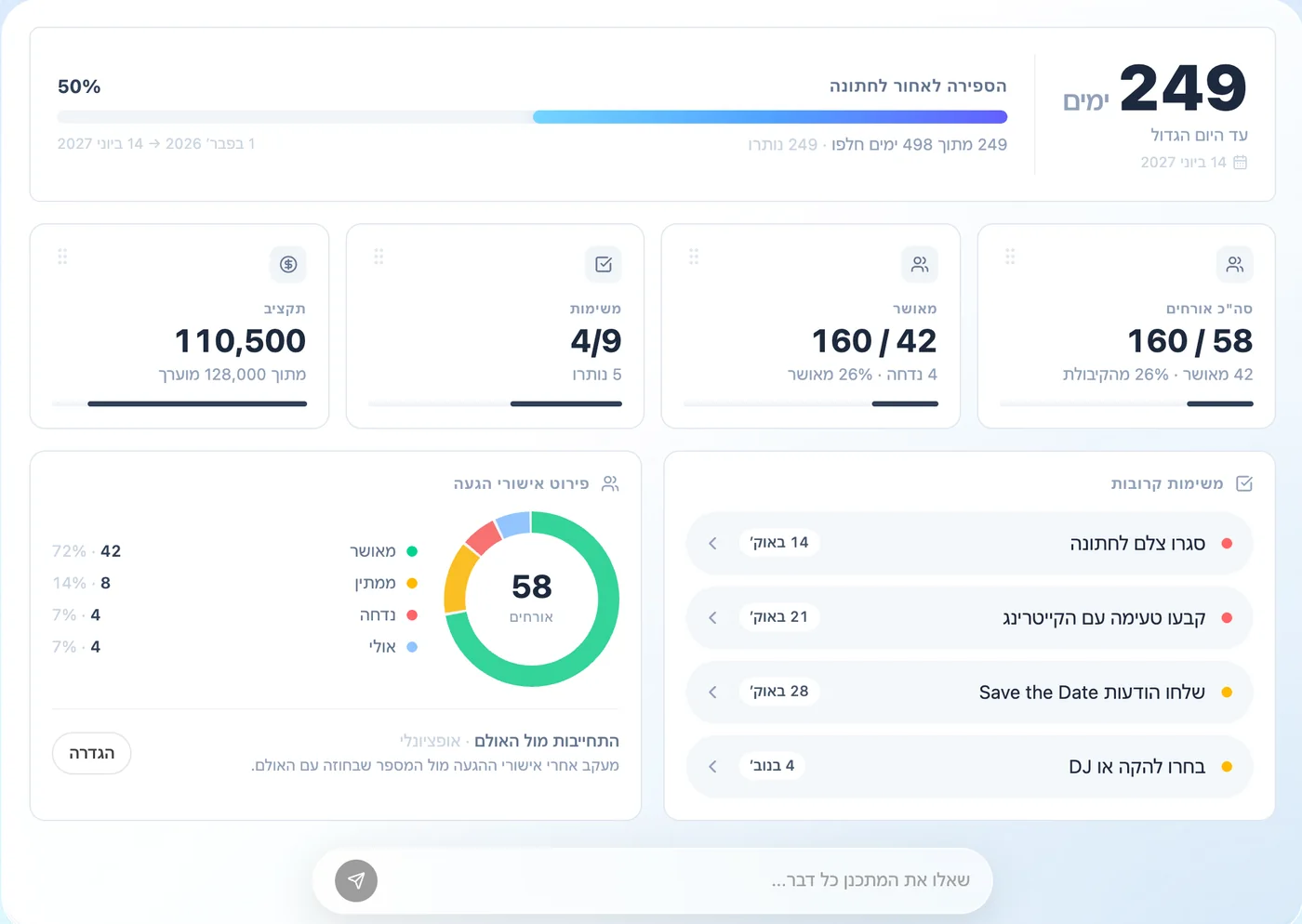Click the checkbox icon on משימות card
This screenshot has width=1302, height=924.
tap(604, 264)
